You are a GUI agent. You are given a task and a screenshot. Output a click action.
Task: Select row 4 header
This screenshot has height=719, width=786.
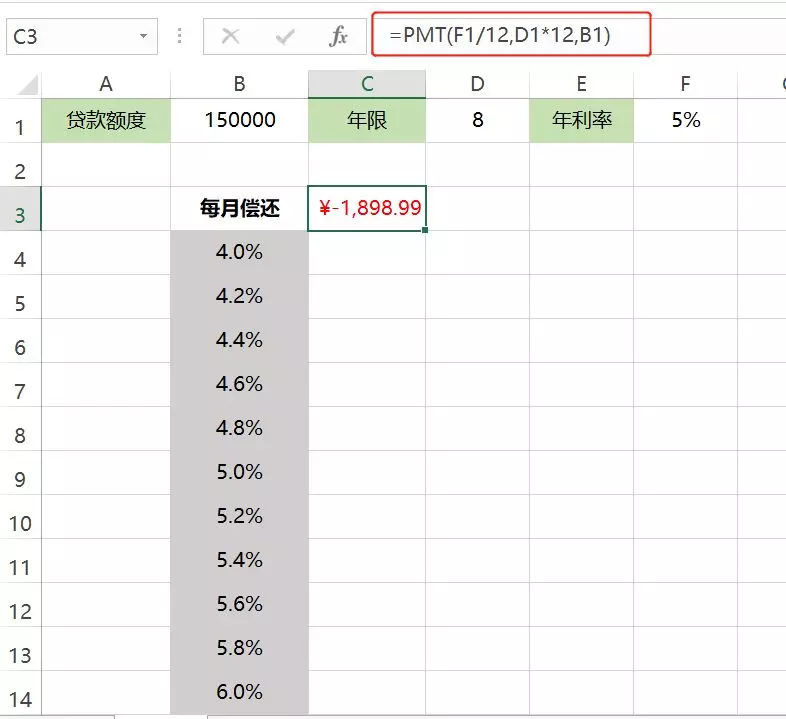tap(20, 253)
